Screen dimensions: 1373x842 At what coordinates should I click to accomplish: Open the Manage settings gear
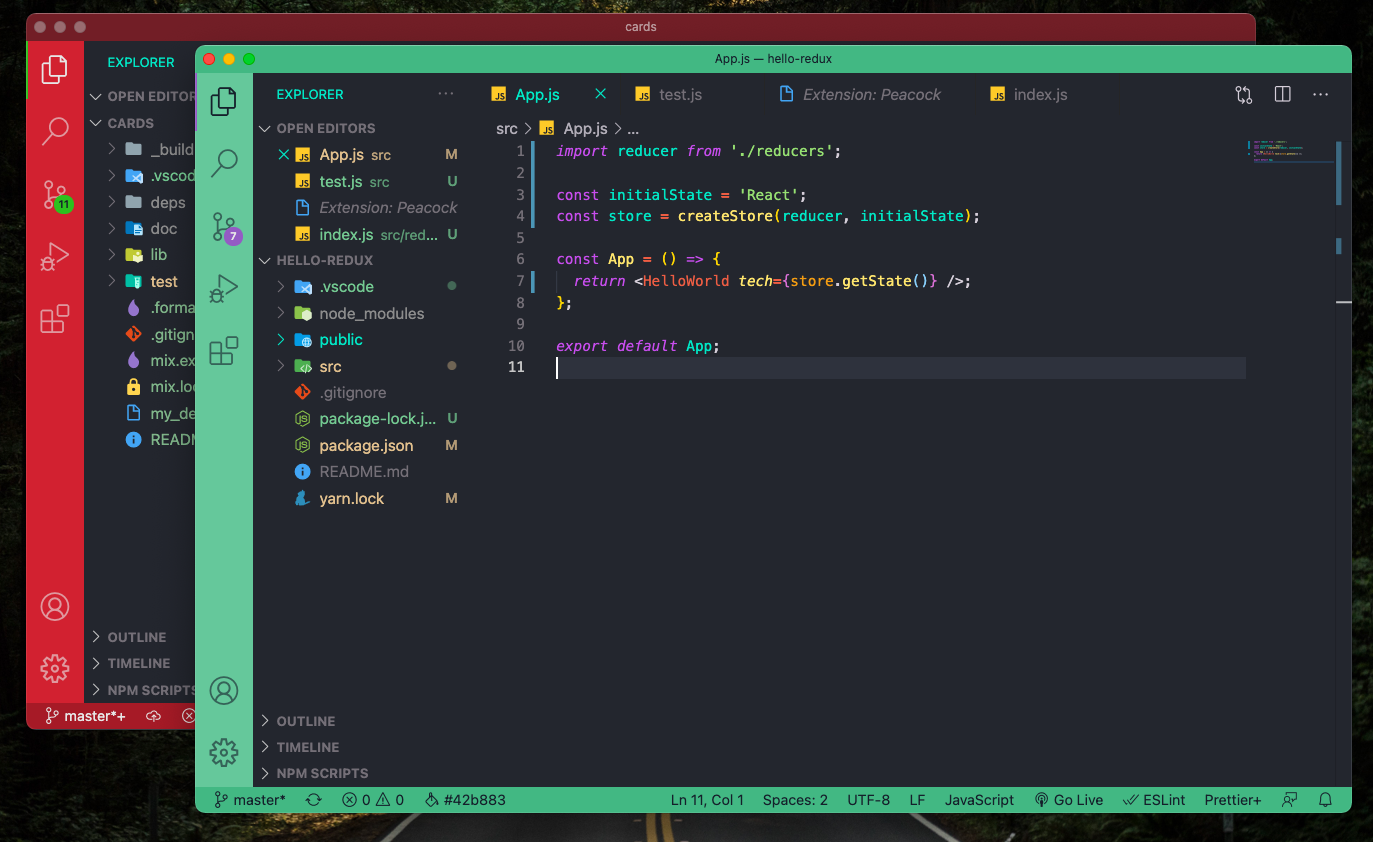[223, 752]
